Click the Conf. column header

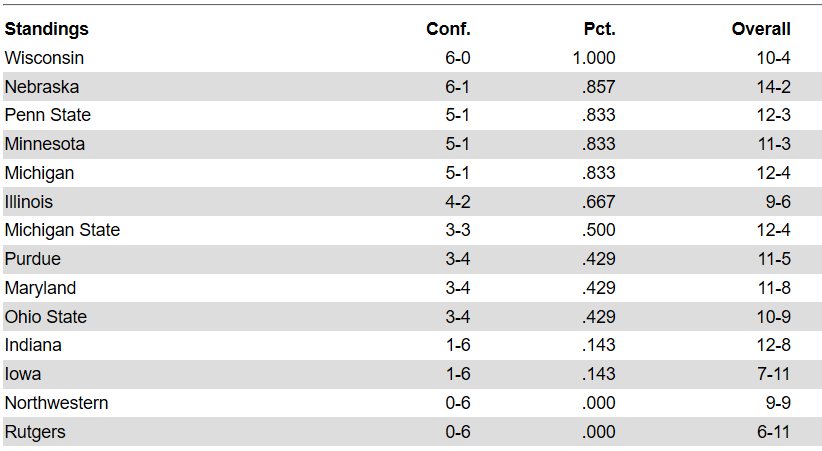tap(448, 29)
